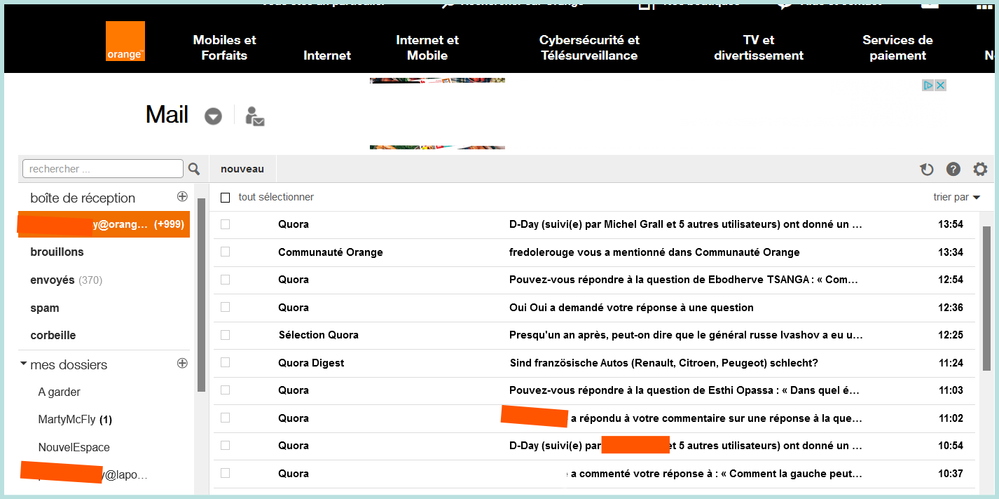Refresh the mailbox with the reload icon
The image size is (999, 499).
point(926,170)
